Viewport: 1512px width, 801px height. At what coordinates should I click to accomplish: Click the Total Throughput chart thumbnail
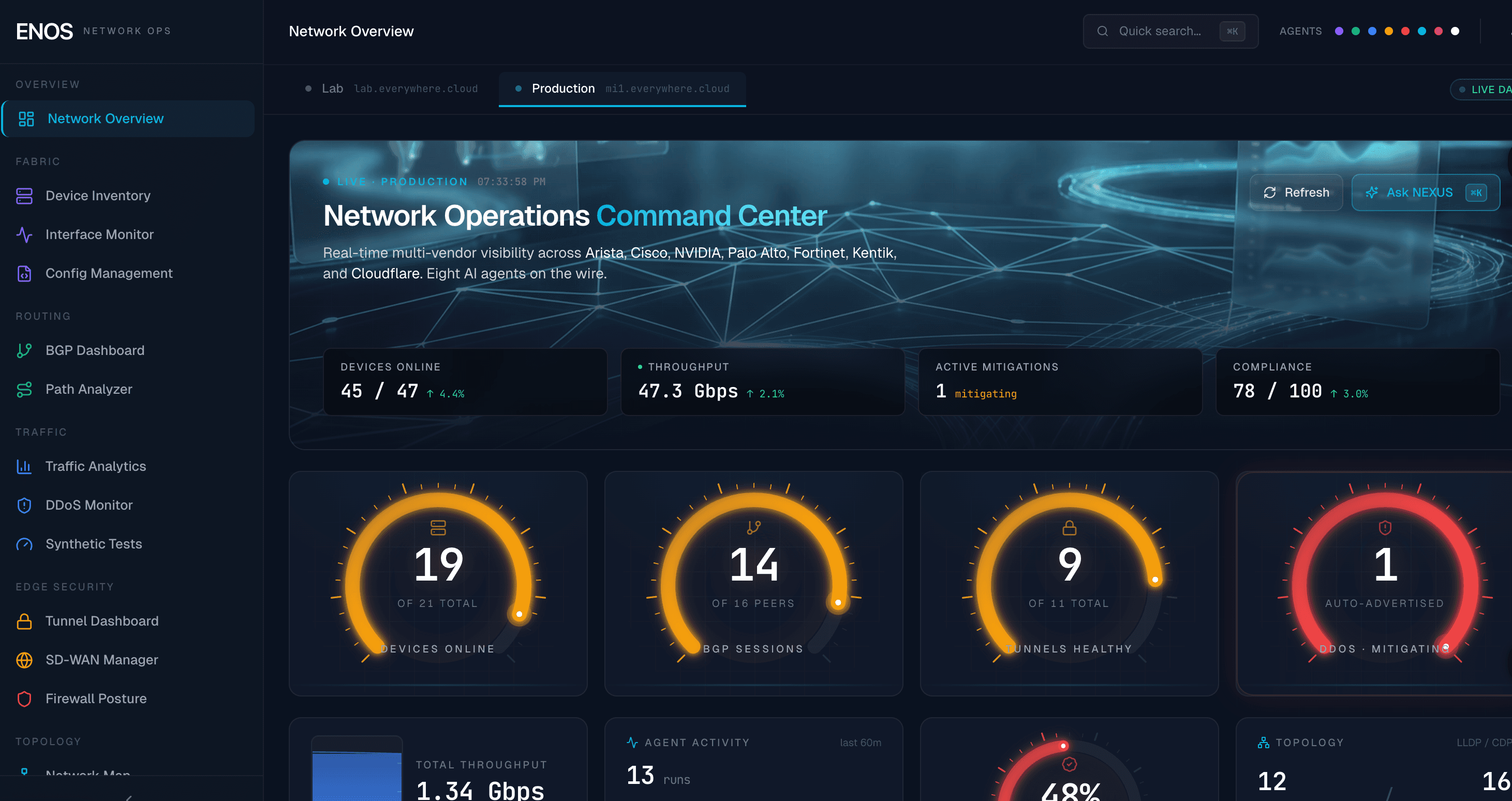click(x=357, y=768)
